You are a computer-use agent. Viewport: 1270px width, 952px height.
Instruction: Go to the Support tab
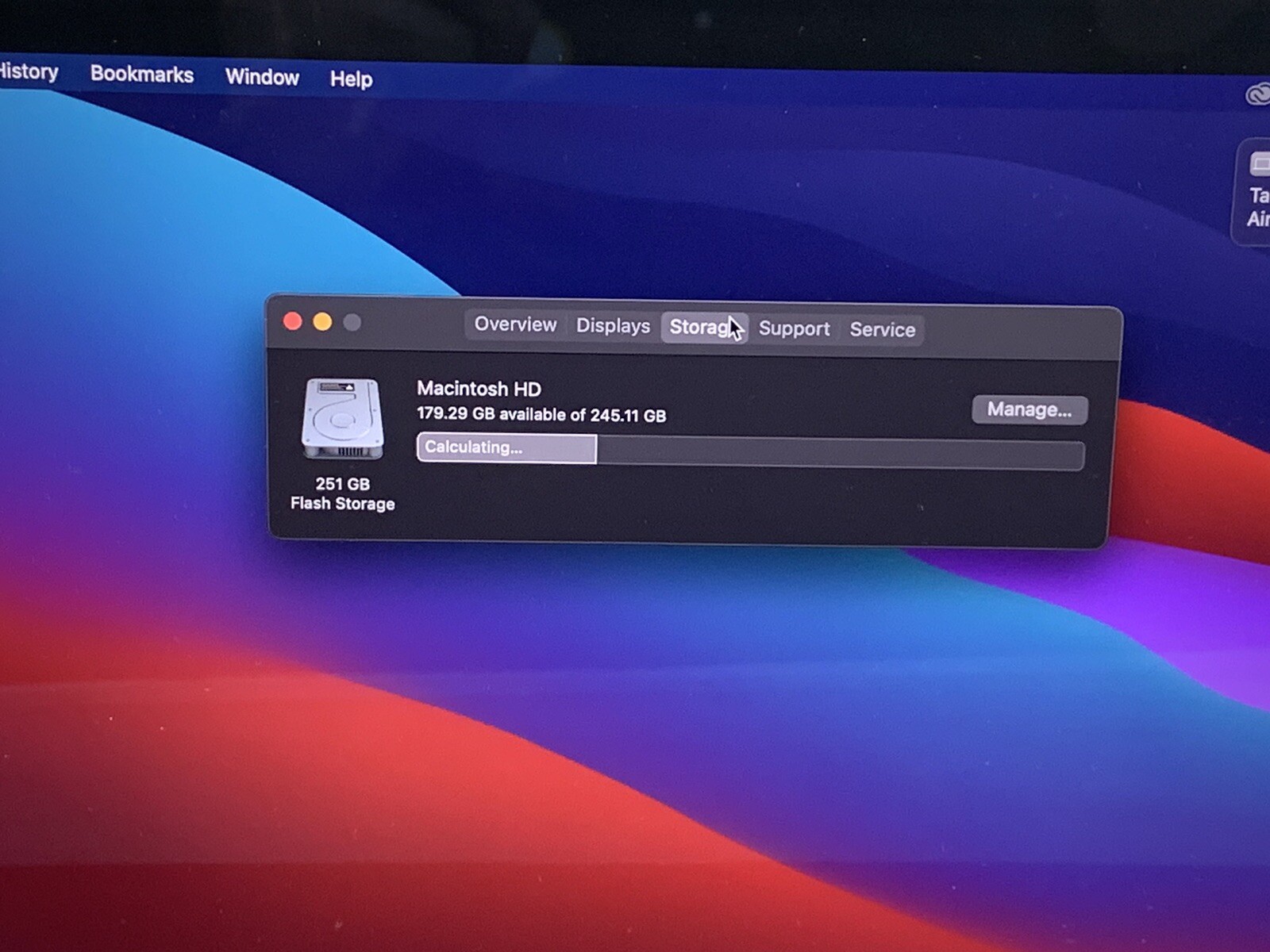[794, 328]
